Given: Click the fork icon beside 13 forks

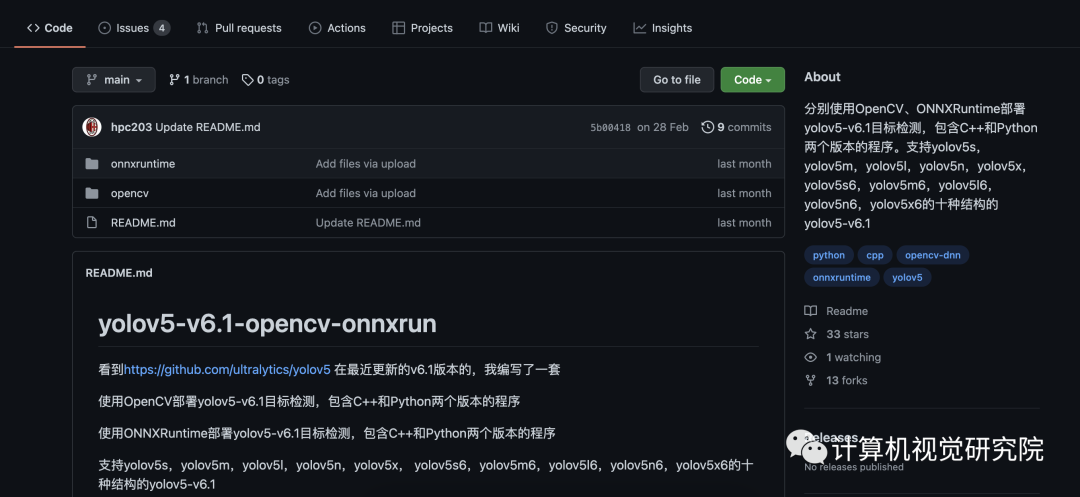Looking at the screenshot, I should [x=811, y=381].
